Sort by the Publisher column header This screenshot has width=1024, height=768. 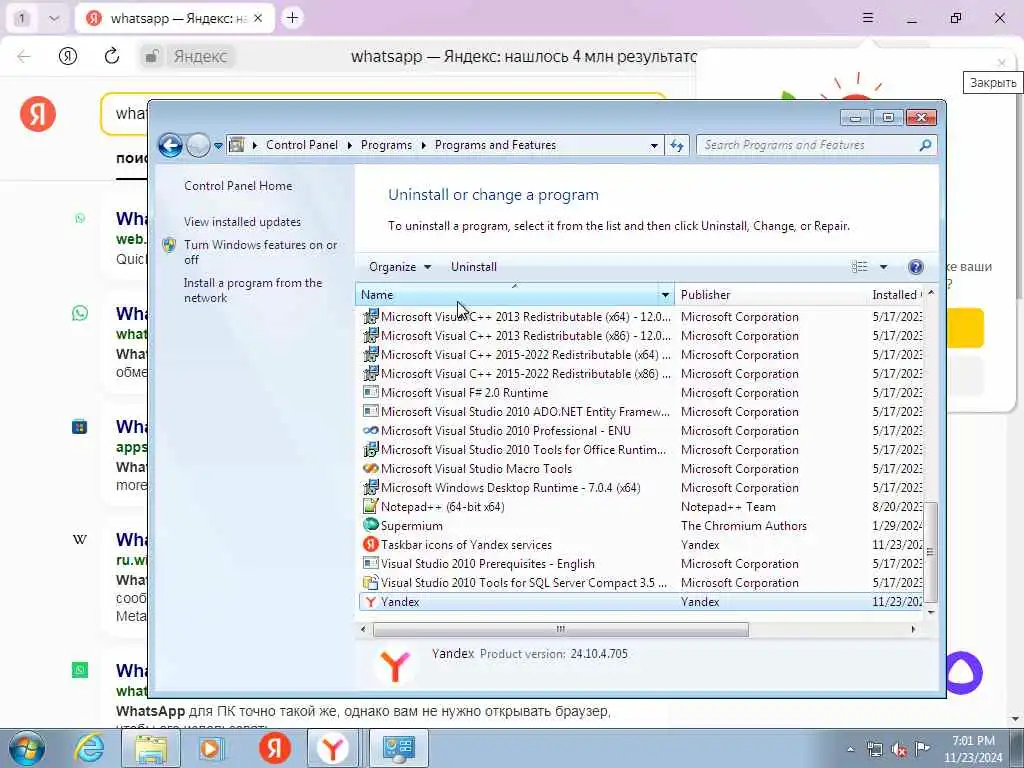771,295
